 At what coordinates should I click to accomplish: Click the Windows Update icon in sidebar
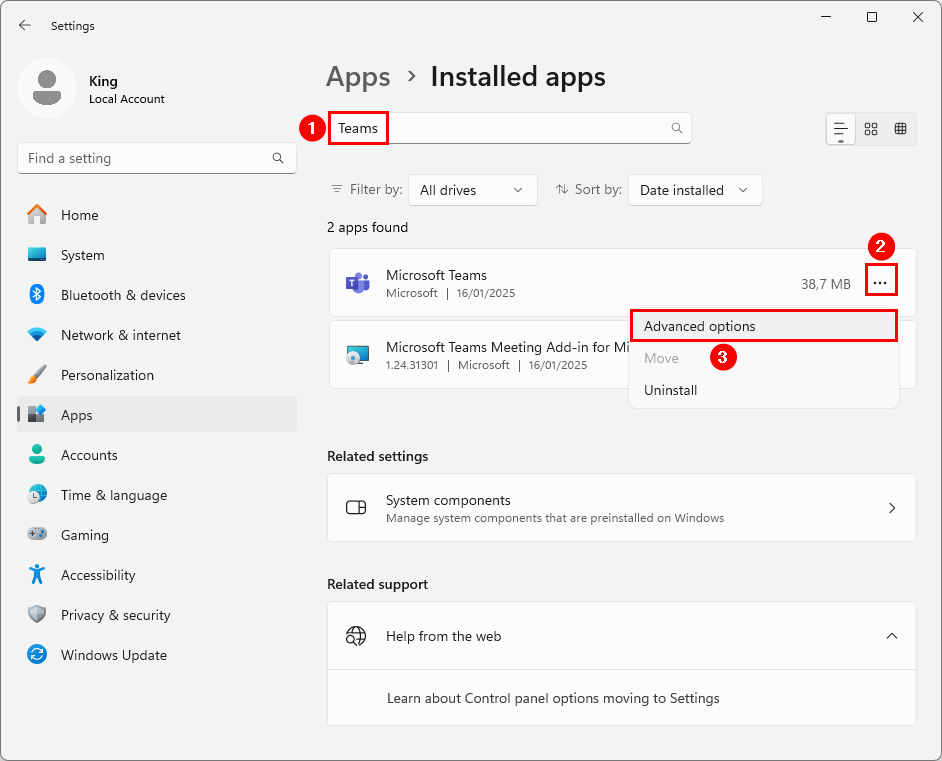click(x=37, y=655)
